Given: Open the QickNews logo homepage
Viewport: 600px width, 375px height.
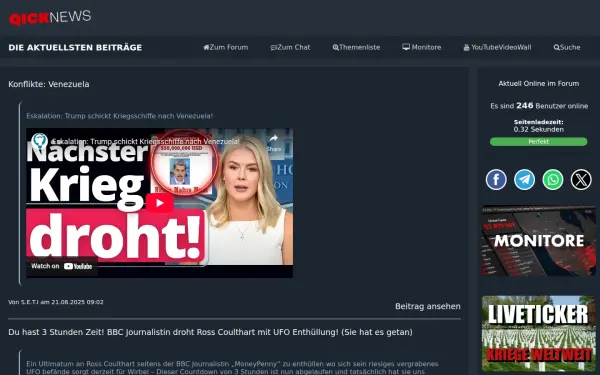Looking at the screenshot, I should 50,18.
